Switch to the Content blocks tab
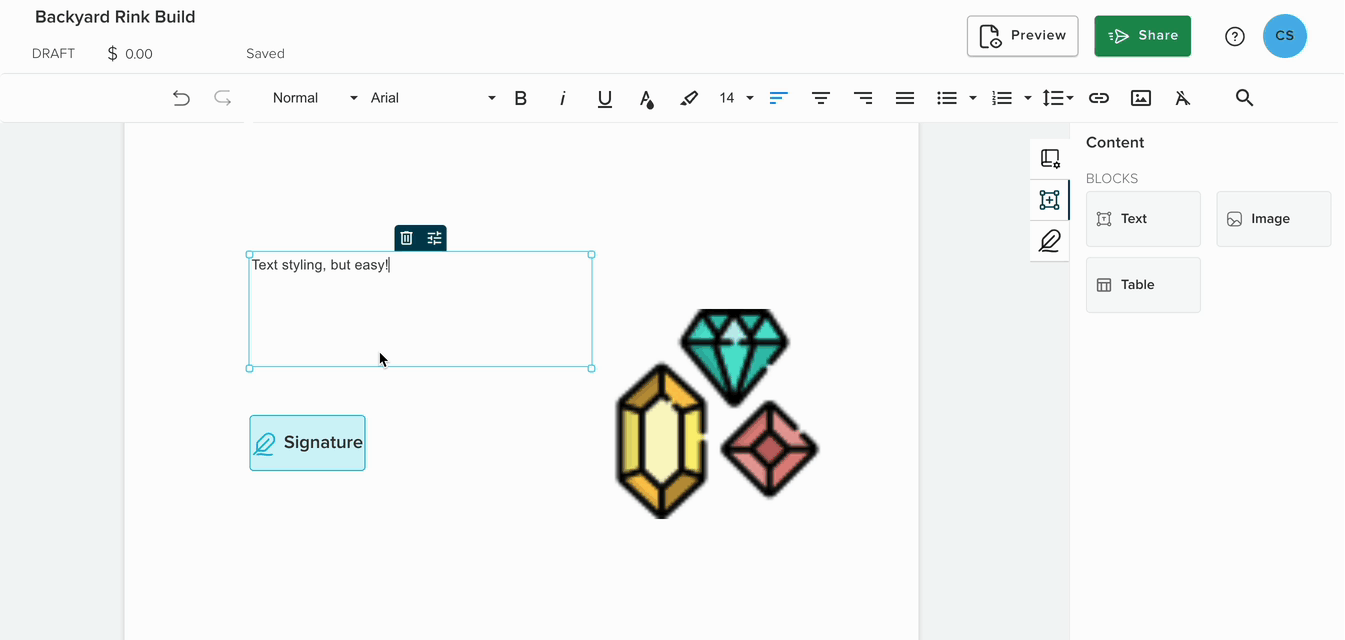The width and height of the screenshot is (1345, 640). coord(1049,200)
